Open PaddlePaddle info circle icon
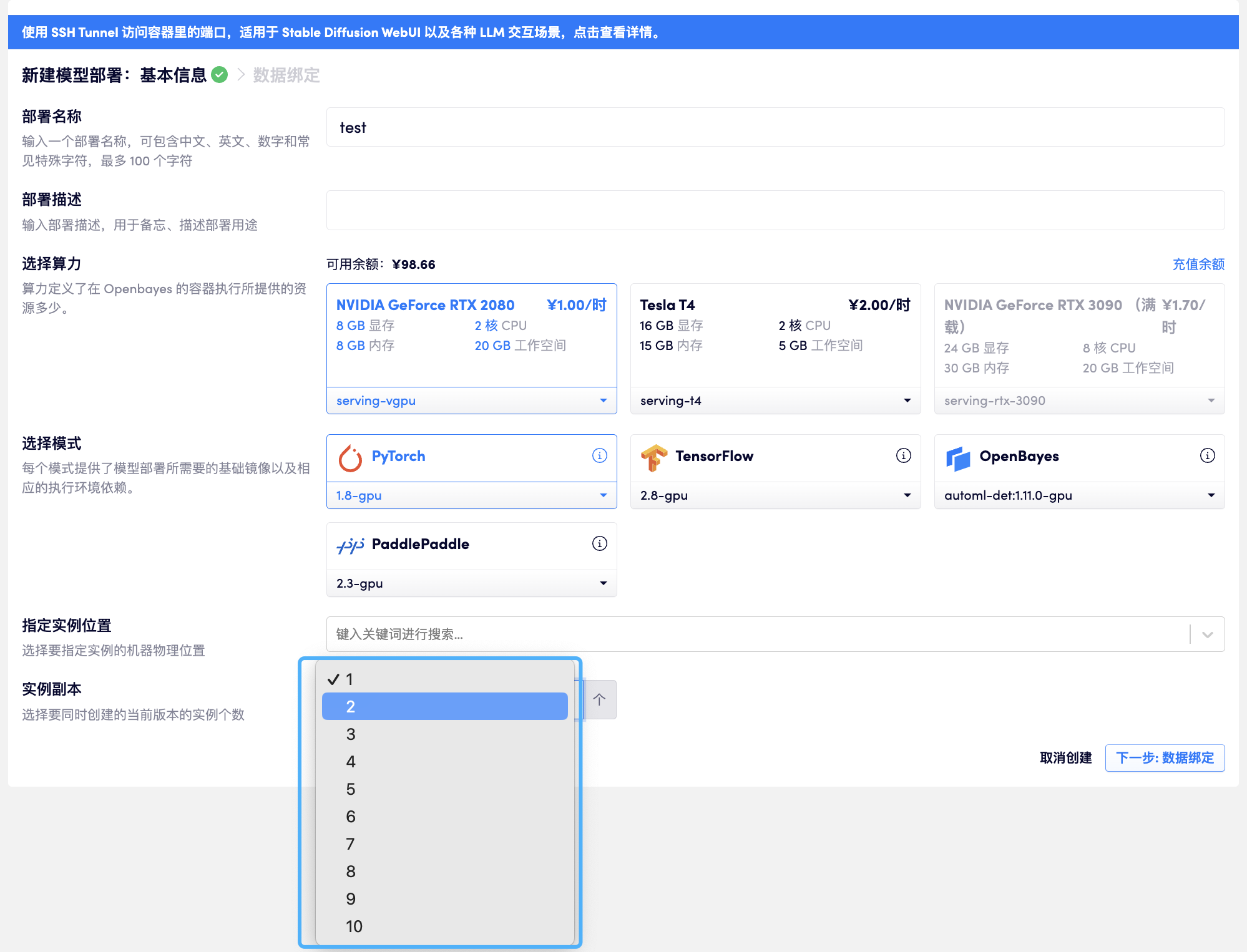Screen dimensions: 1247x952 [x=599, y=543]
